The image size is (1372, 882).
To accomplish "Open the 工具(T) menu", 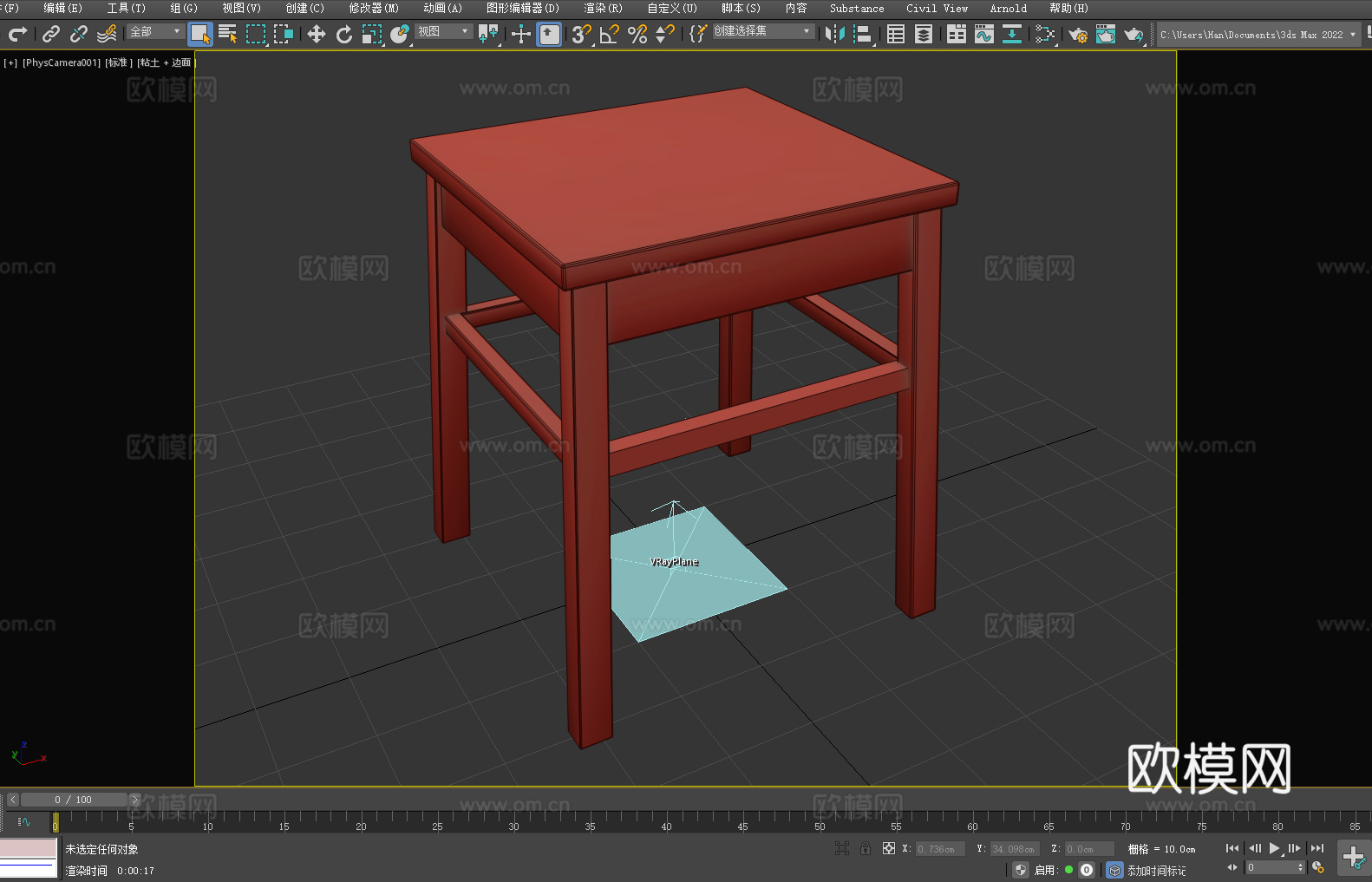I will click(x=126, y=8).
